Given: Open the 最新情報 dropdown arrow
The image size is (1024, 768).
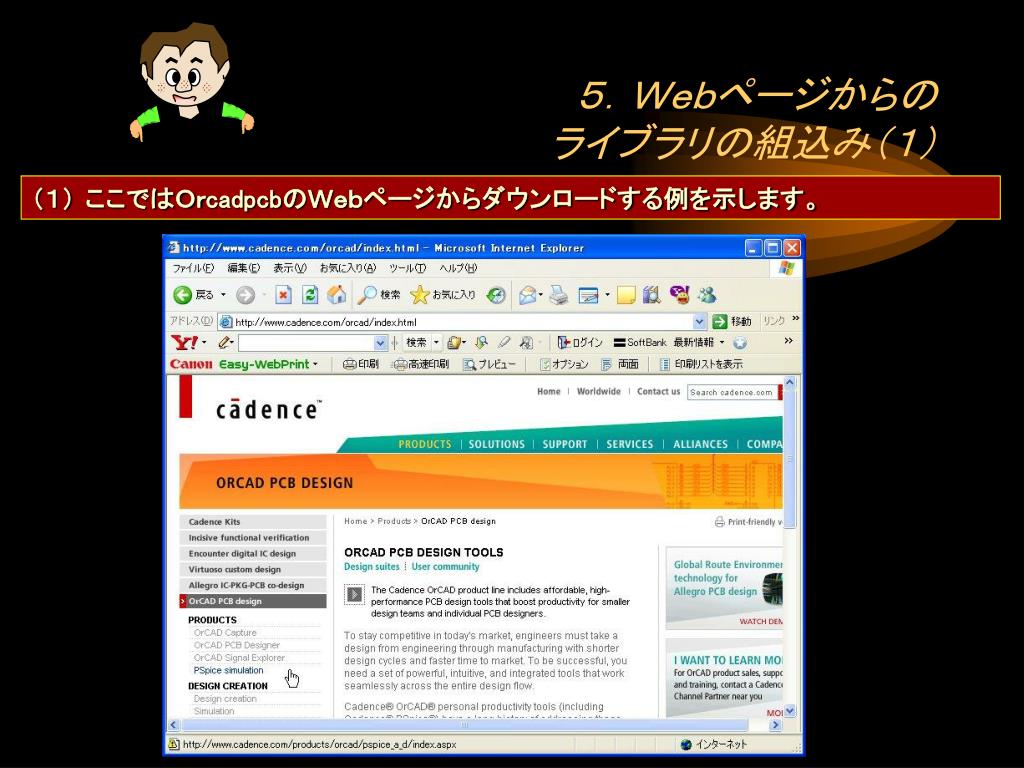Looking at the screenshot, I should click(722, 342).
